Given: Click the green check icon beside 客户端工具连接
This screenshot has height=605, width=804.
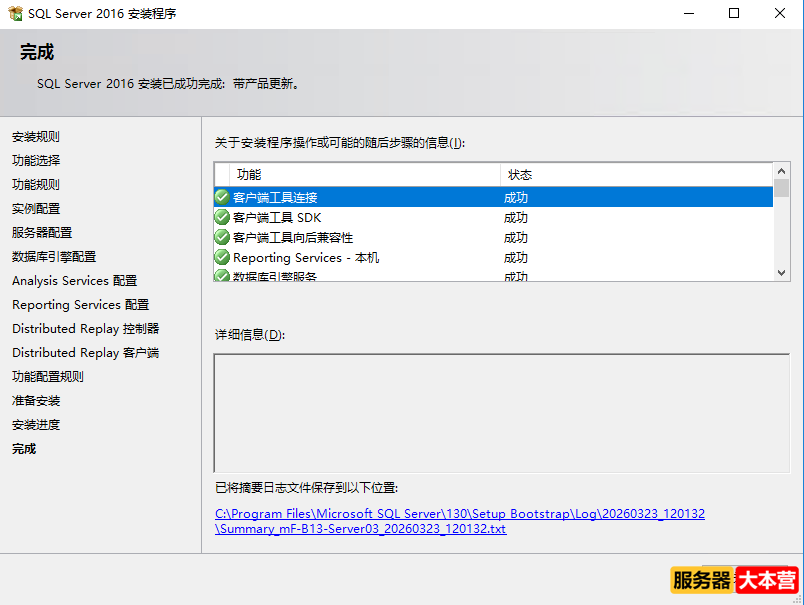Looking at the screenshot, I should (222, 197).
